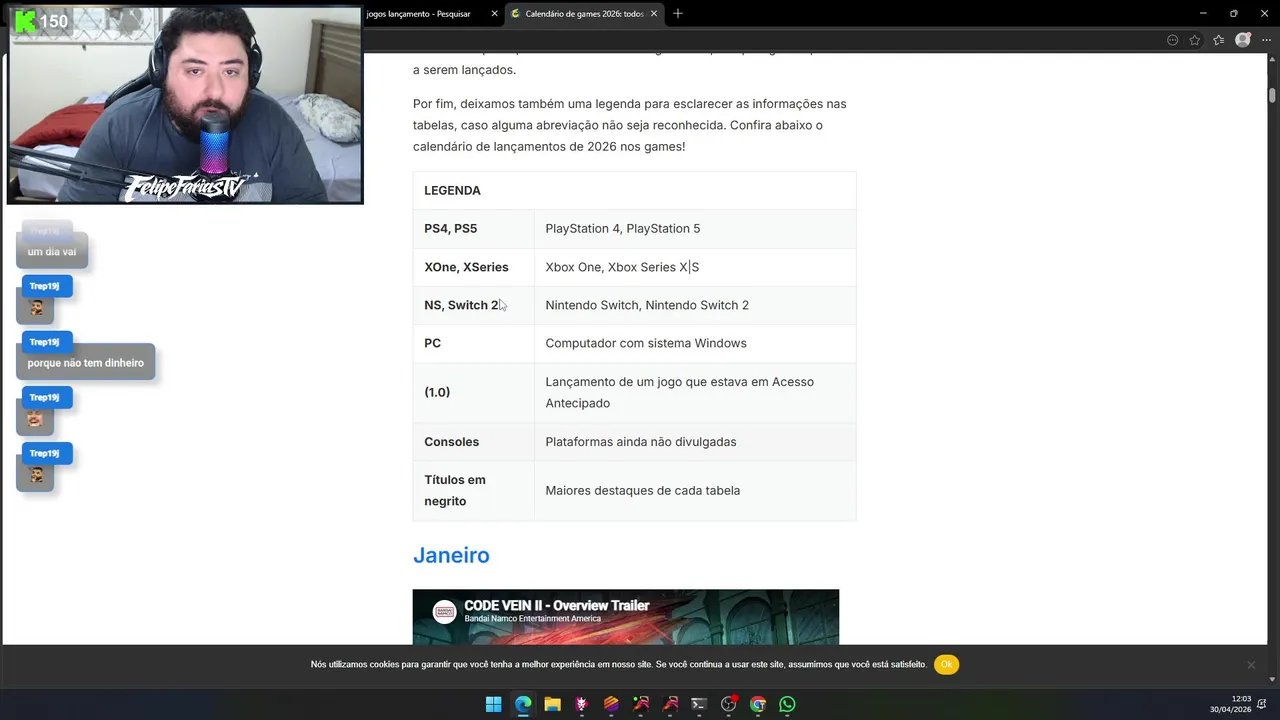Select the 'XOne, XSeries' legend cell
The image size is (1280, 720).
pyautogui.click(x=473, y=267)
